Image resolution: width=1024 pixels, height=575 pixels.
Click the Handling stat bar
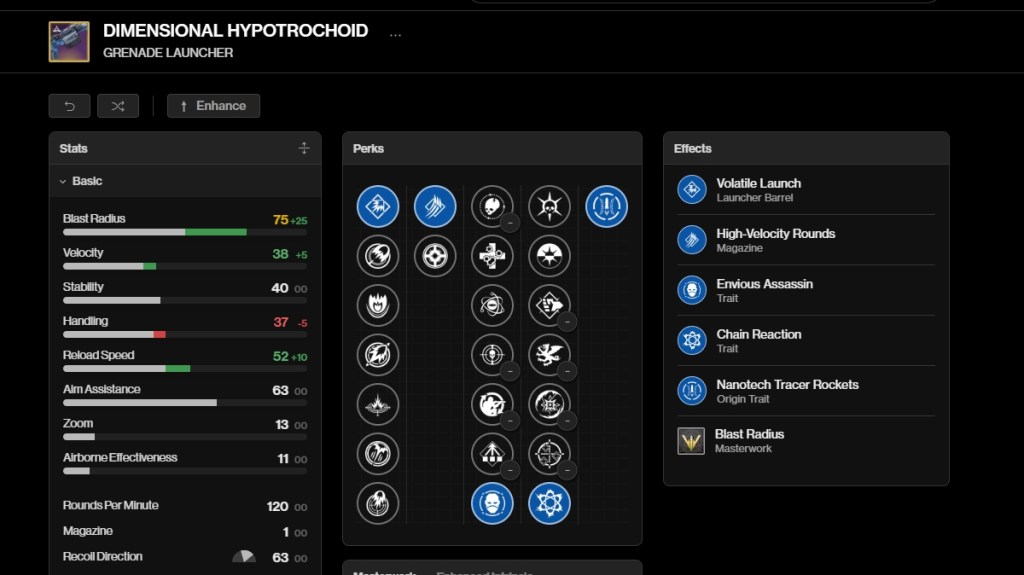185,335
